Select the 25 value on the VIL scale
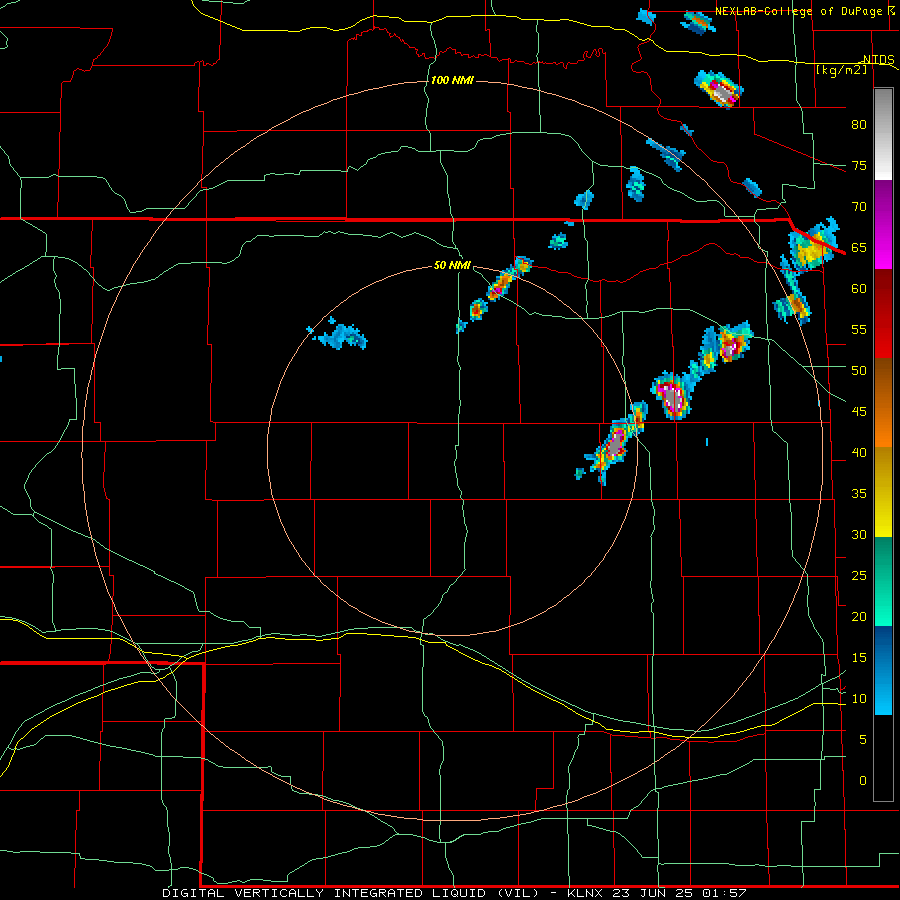900x900 pixels. coord(859,576)
